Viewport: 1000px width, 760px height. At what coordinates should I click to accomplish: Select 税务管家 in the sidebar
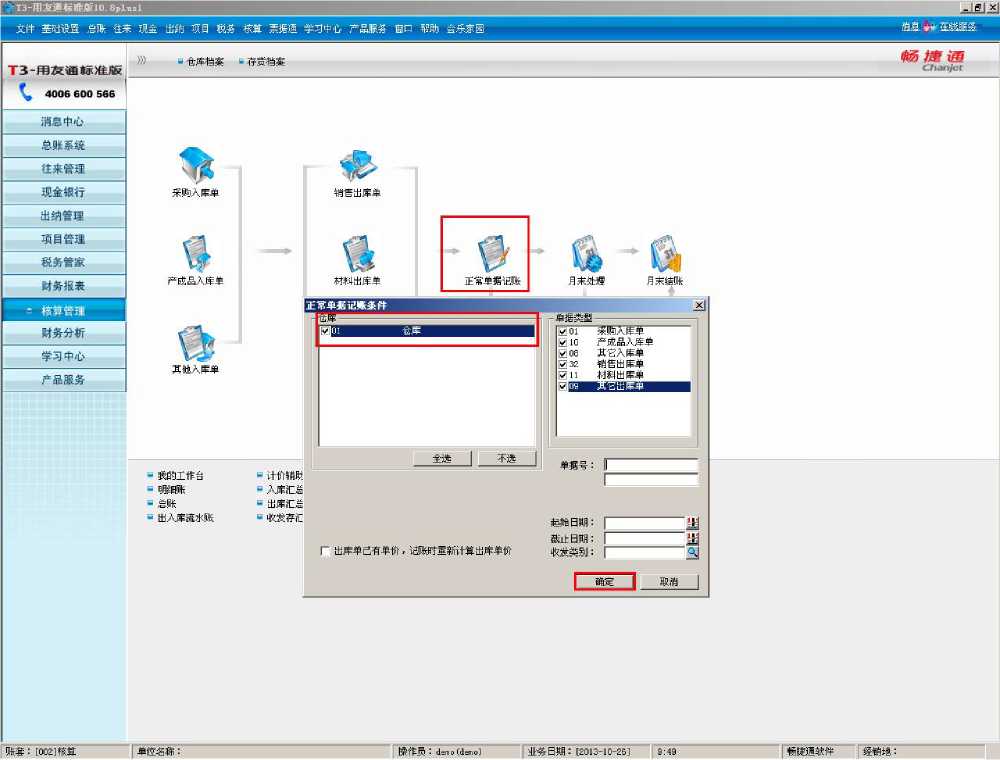click(63, 262)
